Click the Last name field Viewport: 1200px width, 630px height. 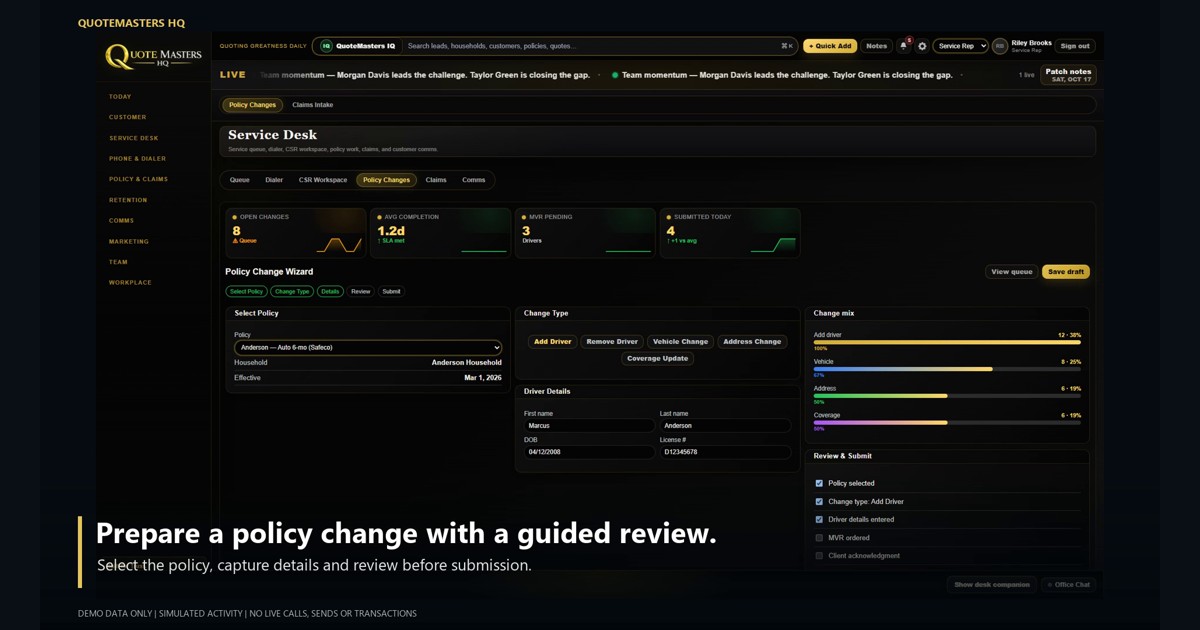coord(725,426)
